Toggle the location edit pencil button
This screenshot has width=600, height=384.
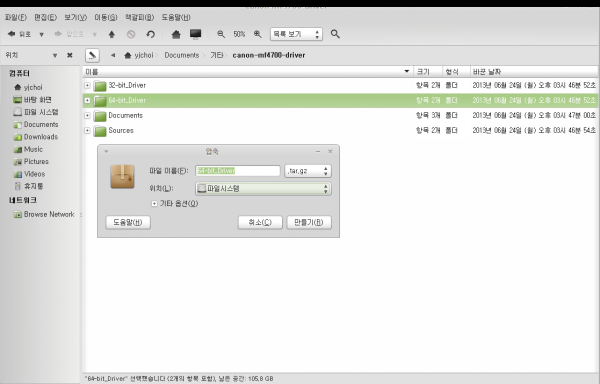pos(92,55)
